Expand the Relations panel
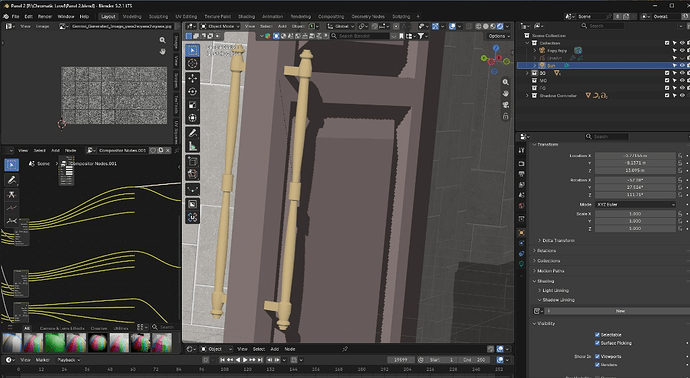Image resolution: width=690 pixels, height=378 pixels. coord(545,251)
